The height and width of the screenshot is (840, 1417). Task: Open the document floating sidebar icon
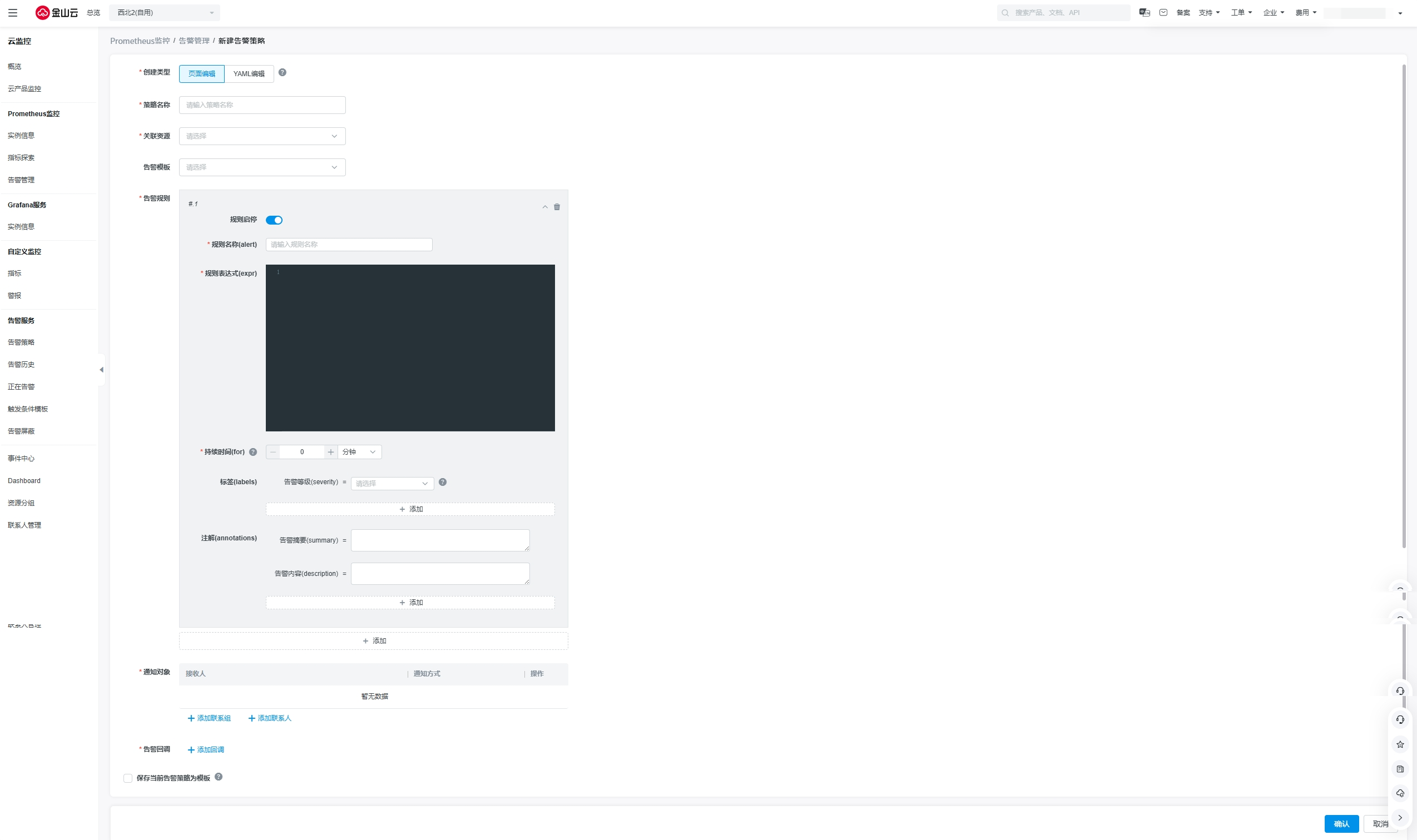point(1399,769)
